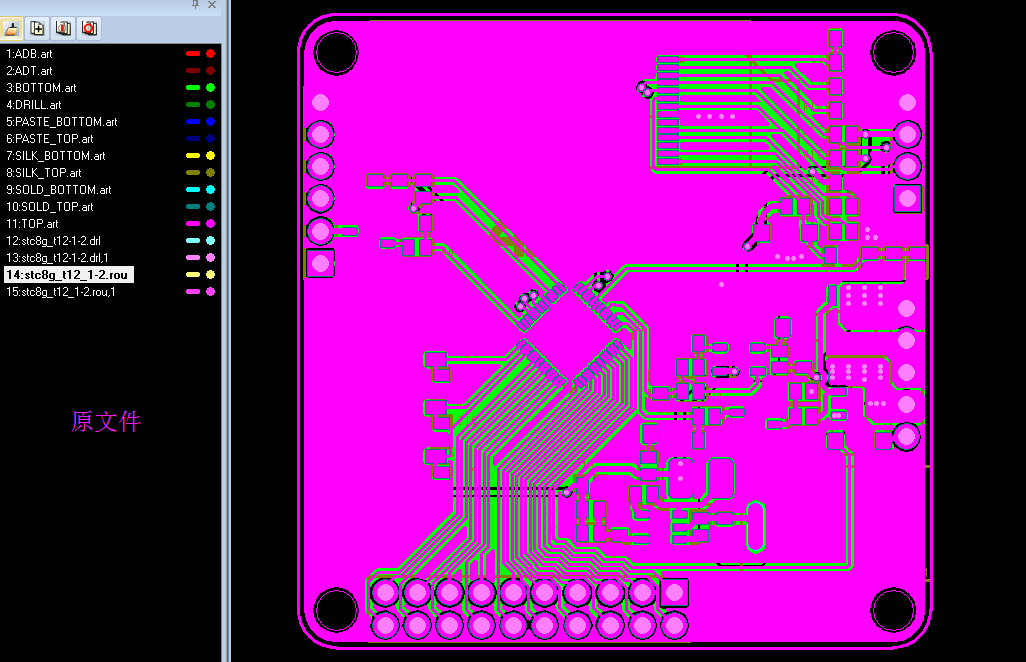Select layer 1:ADB.art
Screen dimensions: 1026x662
click(29, 54)
